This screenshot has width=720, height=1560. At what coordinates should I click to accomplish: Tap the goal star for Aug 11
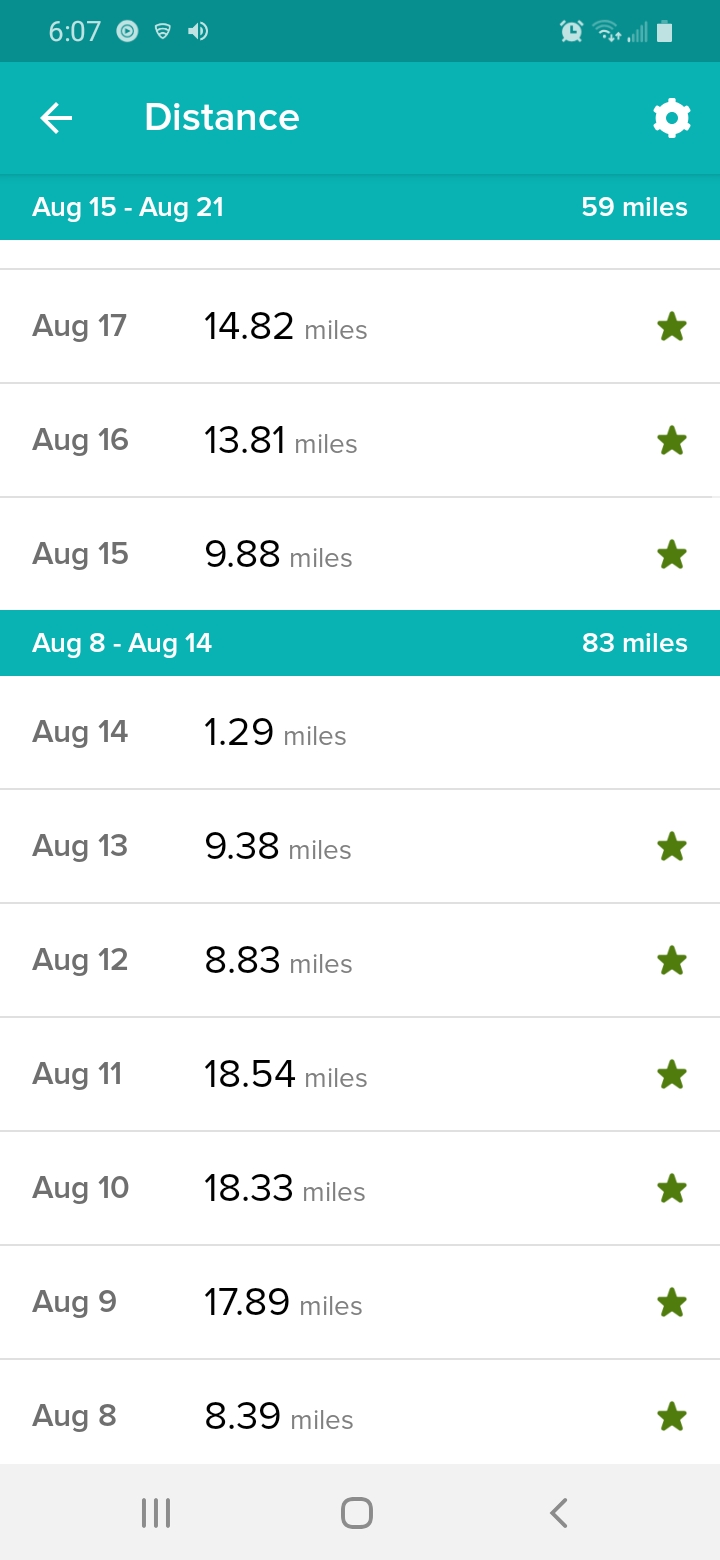[671, 1075]
